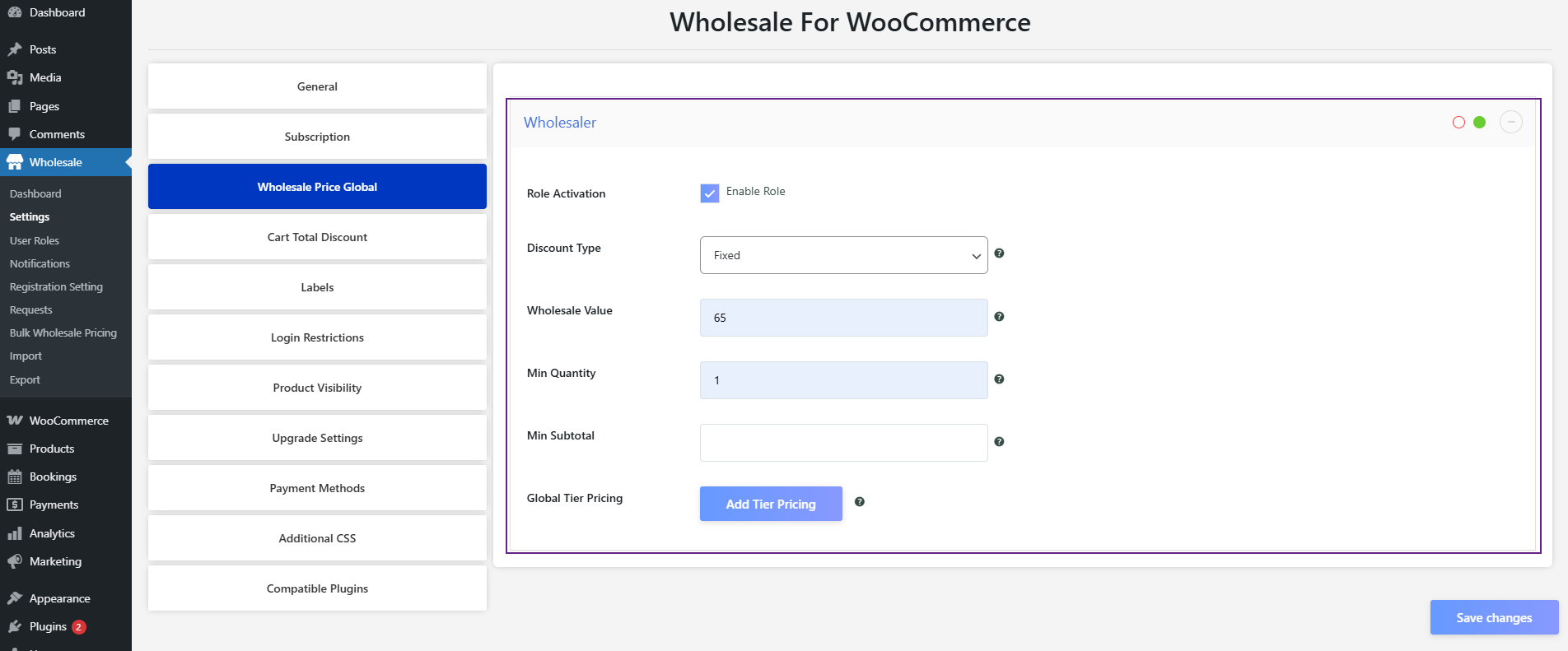Click the WooCommerce logo icon
Viewport: 1568px width, 651px height.
click(15, 421)
